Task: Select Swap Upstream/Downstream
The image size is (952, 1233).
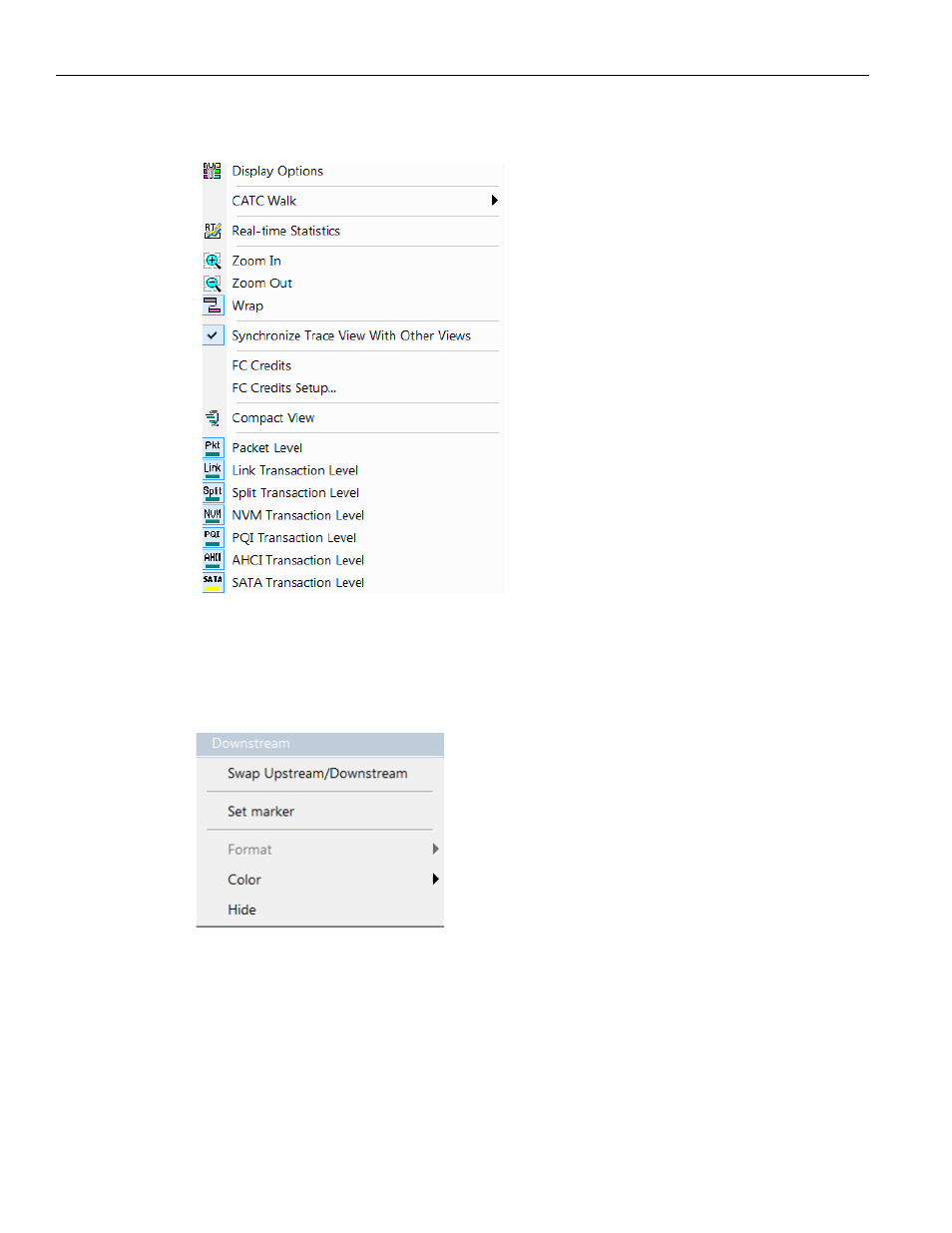Action: (x=317, y=774)
